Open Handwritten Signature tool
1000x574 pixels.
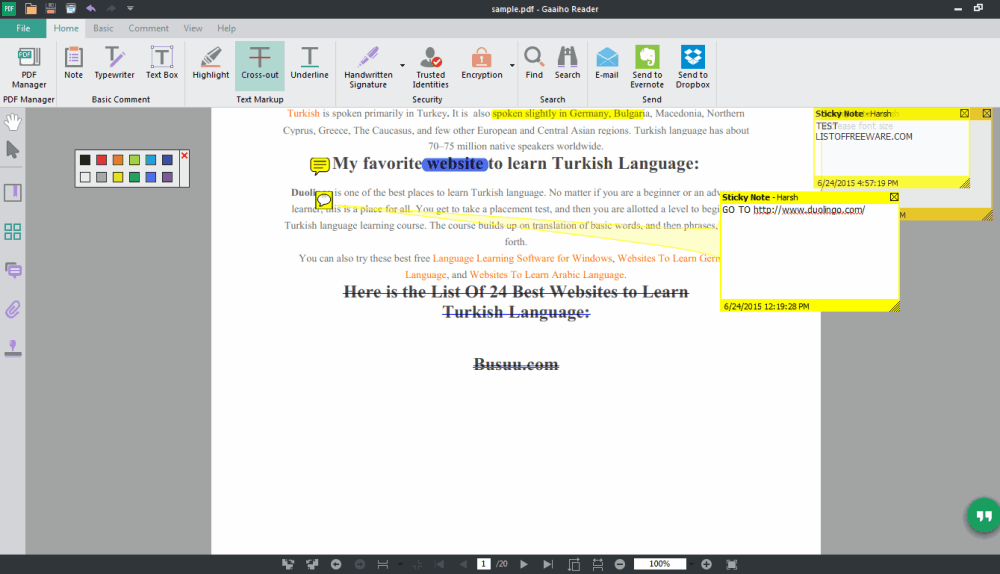368,67
